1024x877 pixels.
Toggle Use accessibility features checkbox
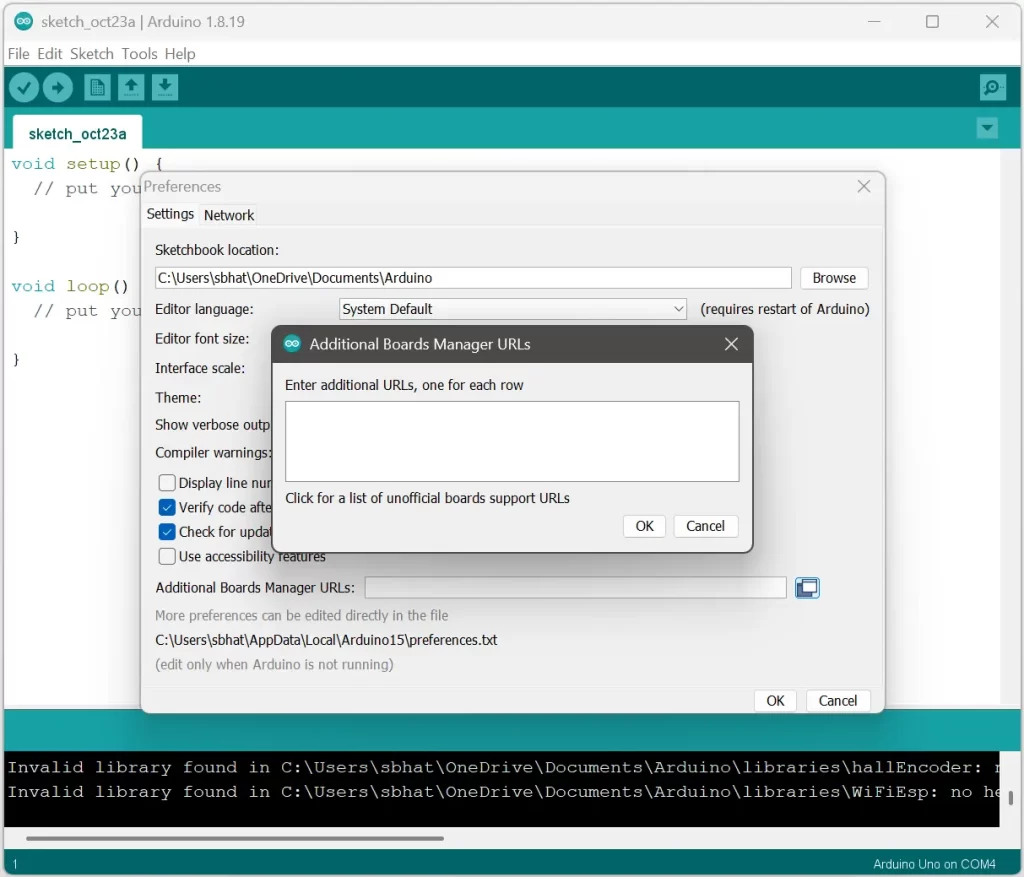click(167, 556)
